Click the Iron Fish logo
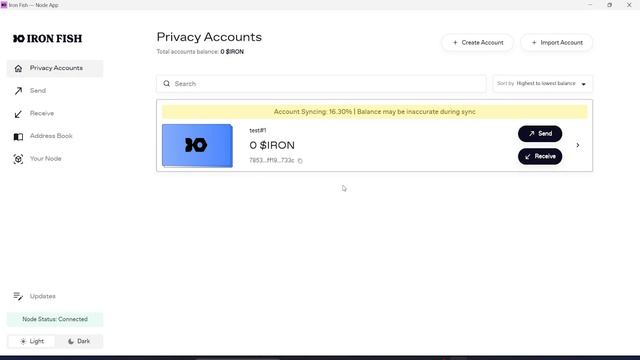The height and width of the screenshot is (360, 640). [x=47, y=38]
